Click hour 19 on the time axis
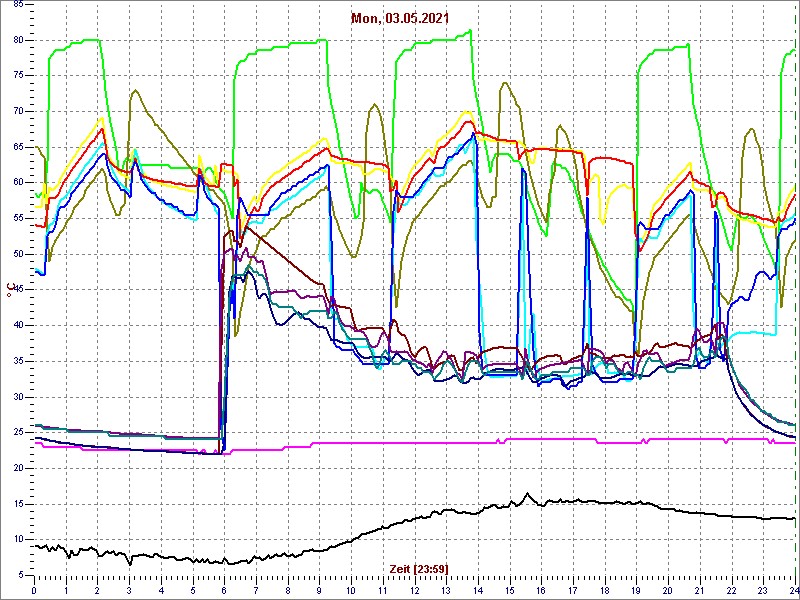Screen dimensions: 800x600 click(x=636, y=590)
